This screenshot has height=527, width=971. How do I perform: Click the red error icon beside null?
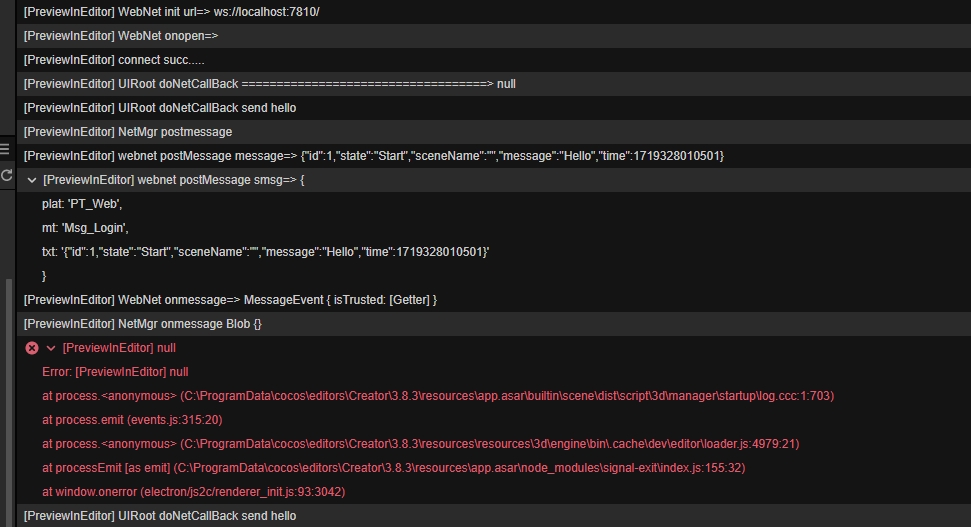pyautogui.click(x=32, y=348)
